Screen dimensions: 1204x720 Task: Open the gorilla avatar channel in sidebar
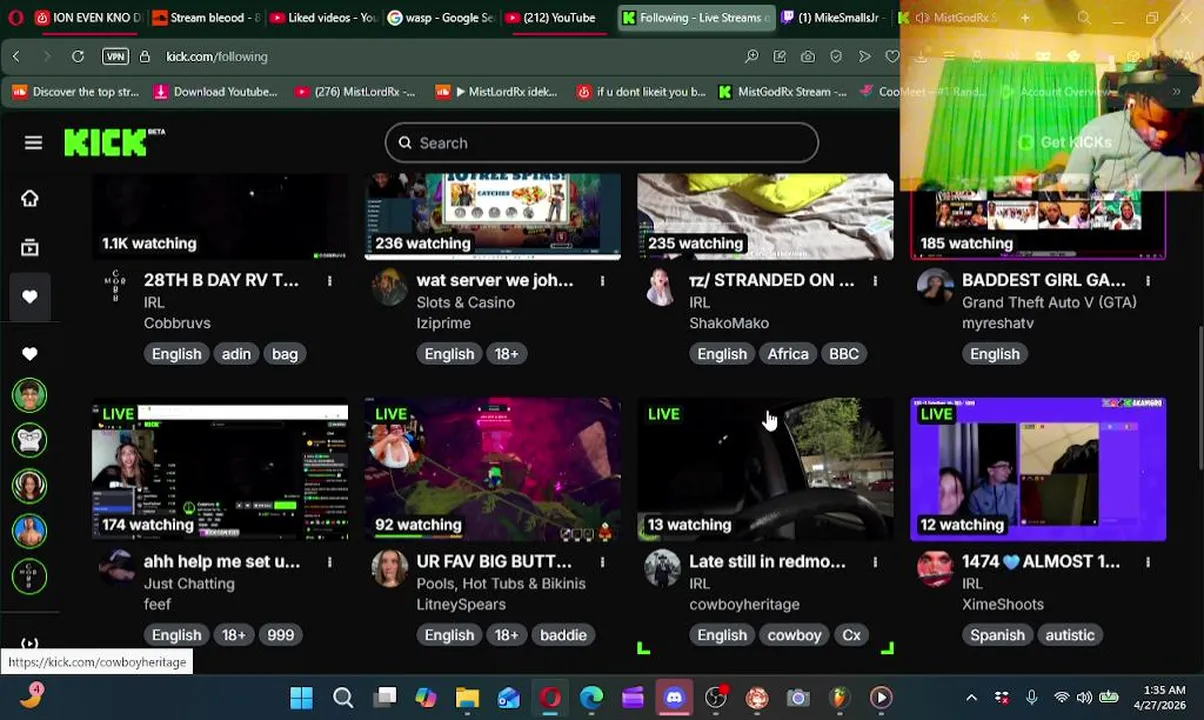[x=30, y=440]
